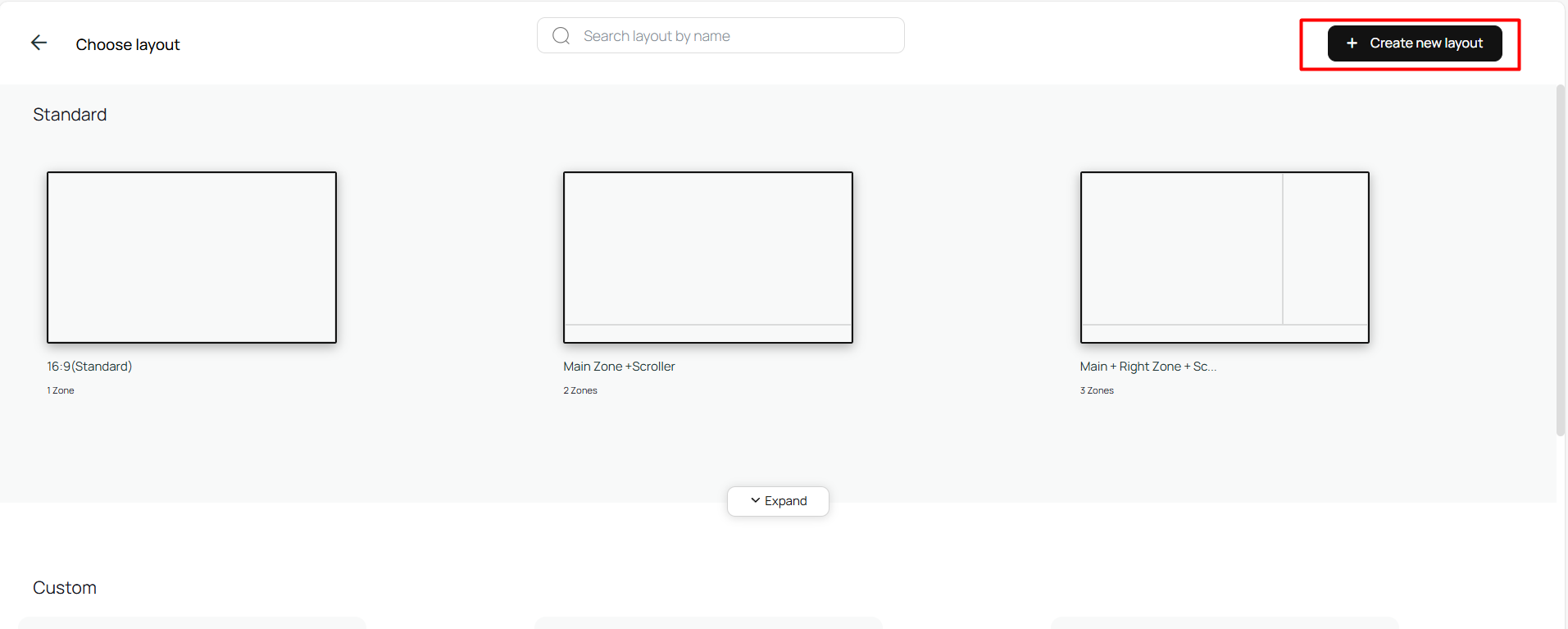
Task: Click the Choose layout page title
Action: [128, 45]
